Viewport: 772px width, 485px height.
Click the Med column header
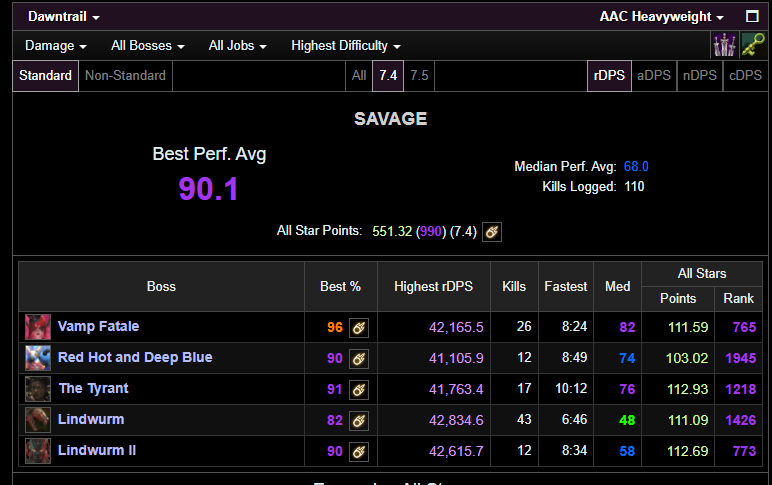click(x=617, y=287)
